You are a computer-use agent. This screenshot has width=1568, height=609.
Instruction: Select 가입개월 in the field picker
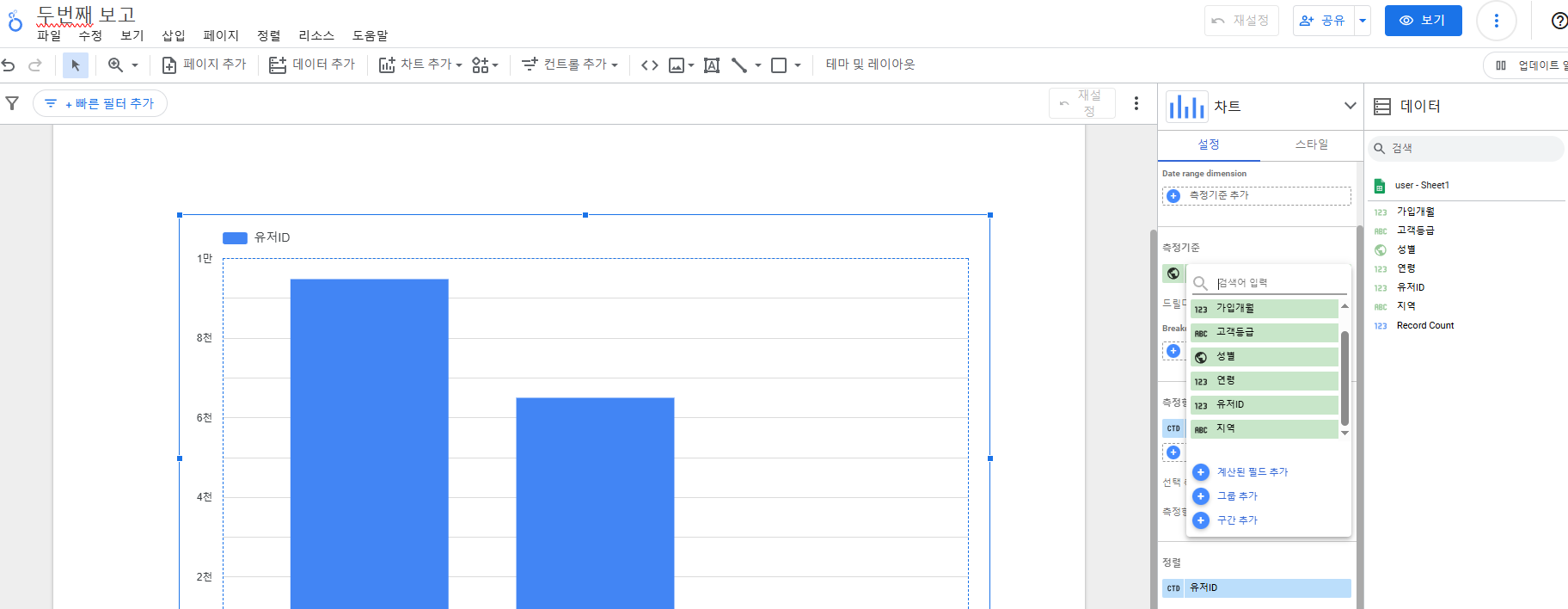(1265, 308)
